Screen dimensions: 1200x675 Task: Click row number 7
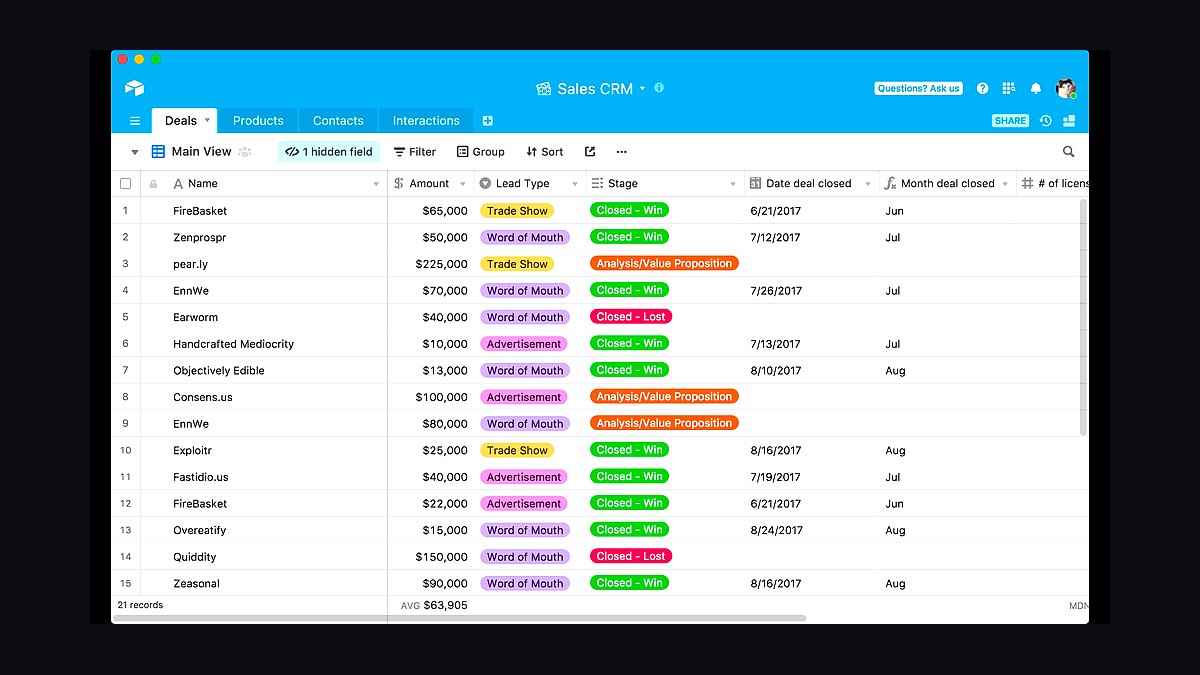pyautogui.click(x=126, y=370)
